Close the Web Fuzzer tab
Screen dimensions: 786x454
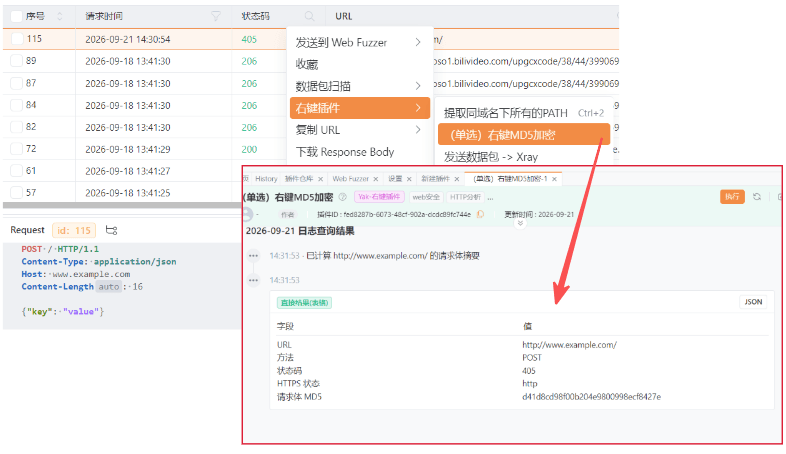click(x=375, y=179)
